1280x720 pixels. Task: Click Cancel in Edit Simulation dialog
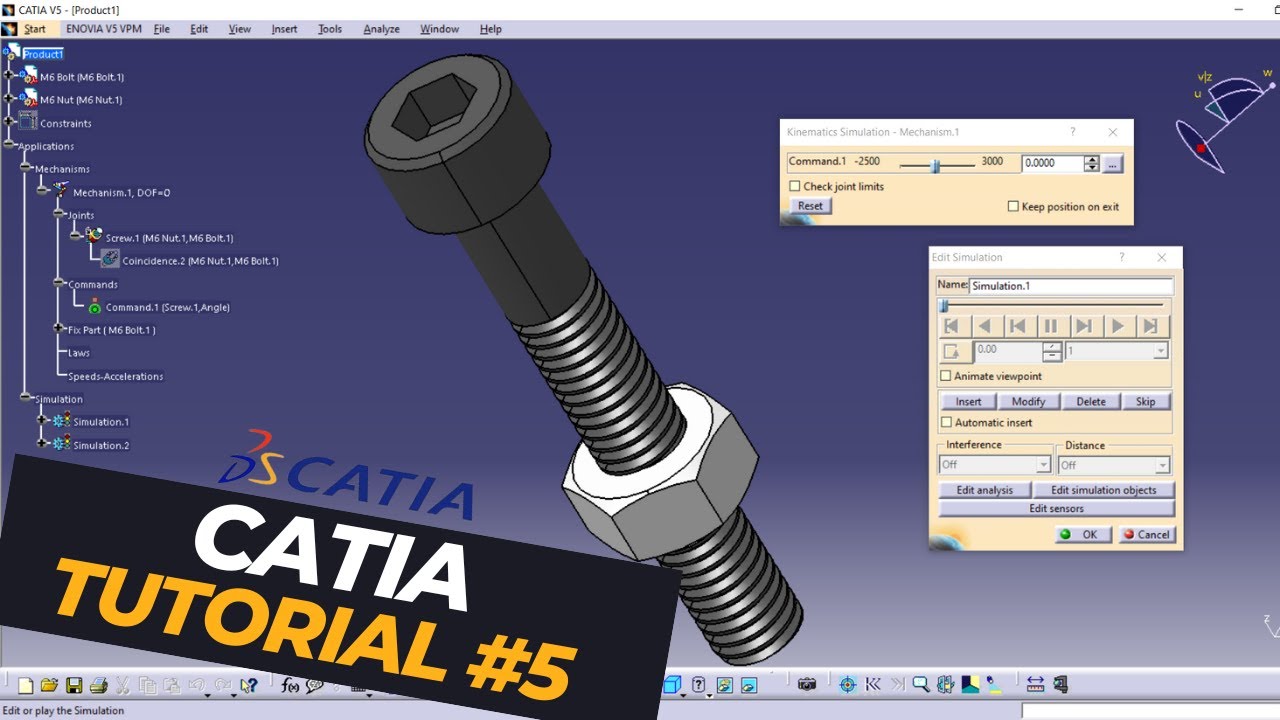click(1146, 534)
